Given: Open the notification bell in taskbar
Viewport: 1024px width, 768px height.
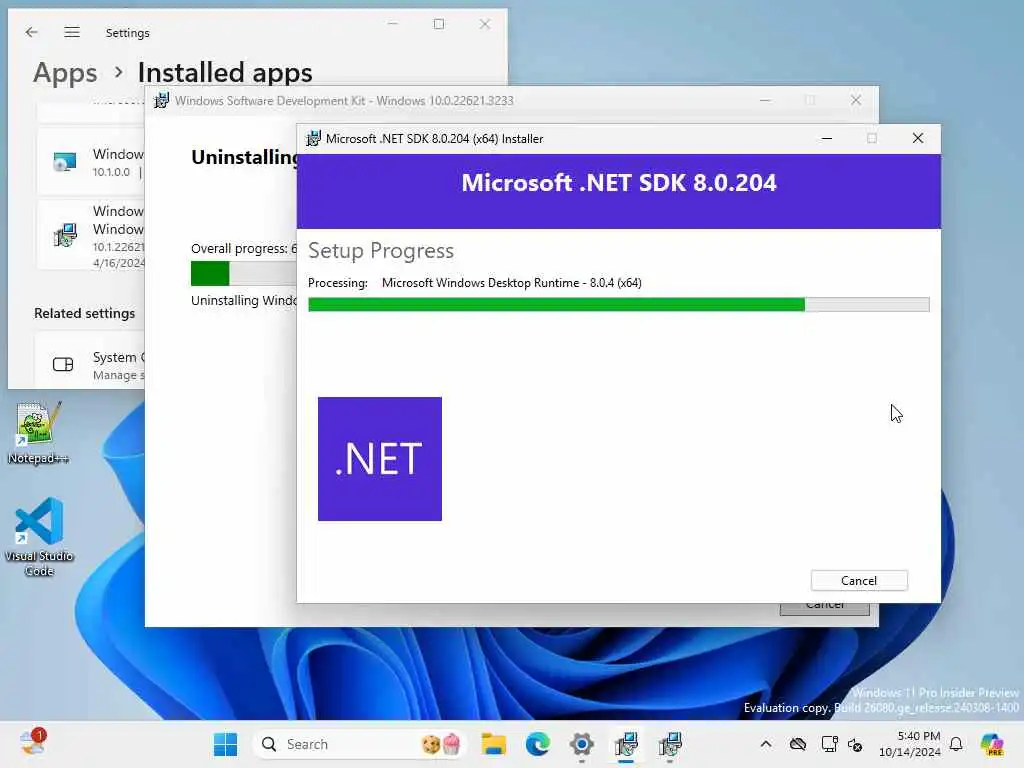Looking at the screenshot, I should (956, 744).
